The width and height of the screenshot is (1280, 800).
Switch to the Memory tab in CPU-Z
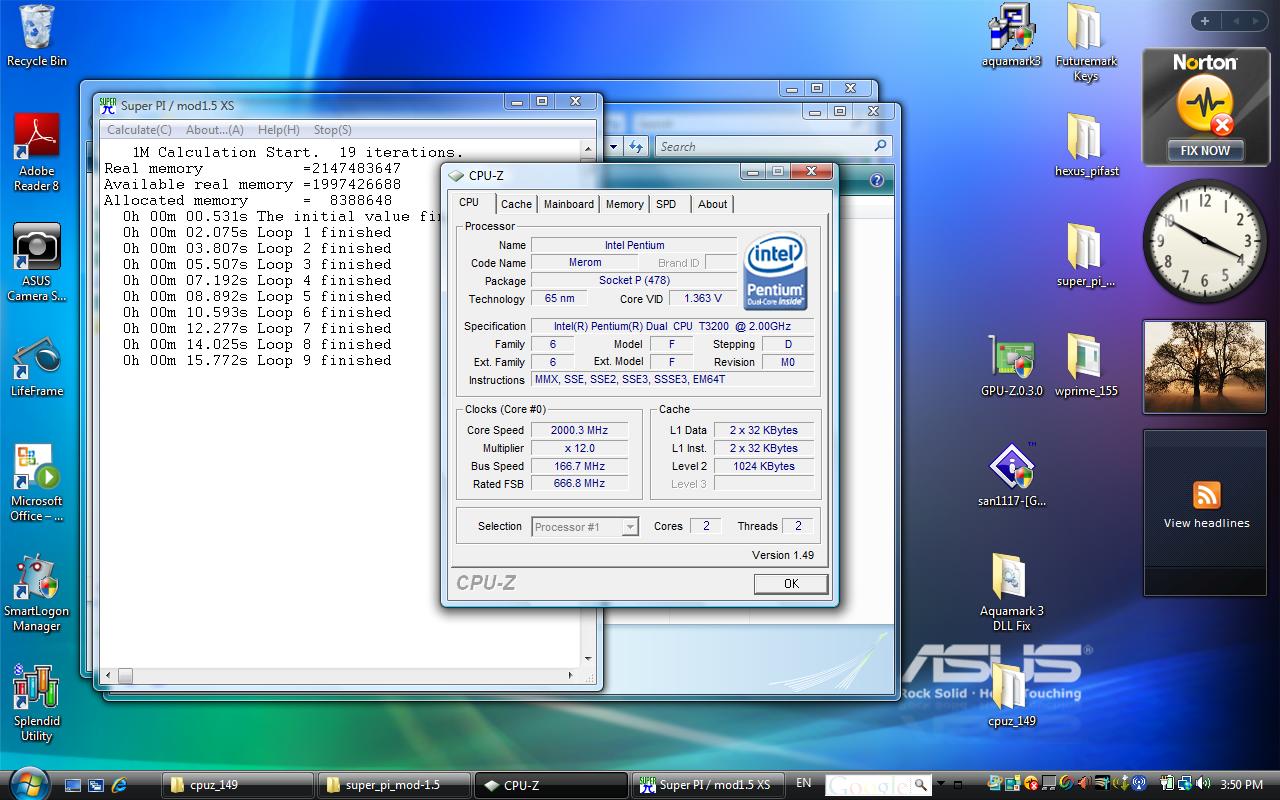[624, 204]
